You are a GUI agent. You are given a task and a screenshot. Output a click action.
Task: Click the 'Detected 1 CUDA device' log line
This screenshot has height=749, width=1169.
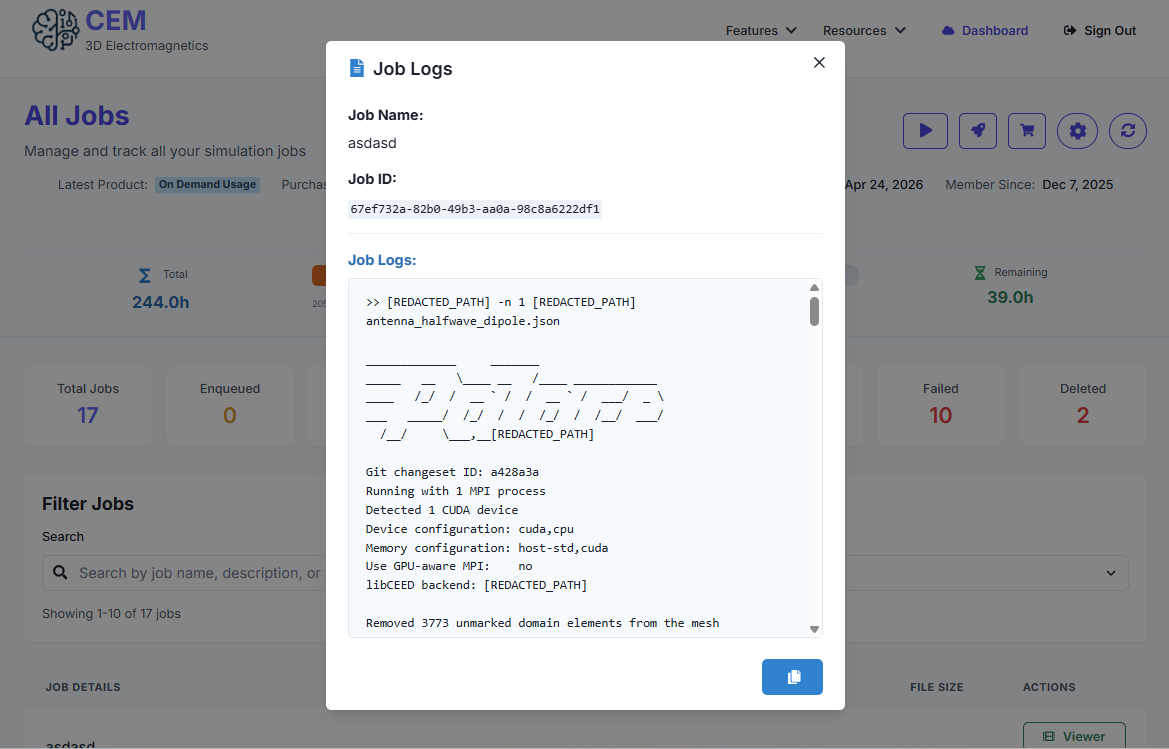(441, 510)
